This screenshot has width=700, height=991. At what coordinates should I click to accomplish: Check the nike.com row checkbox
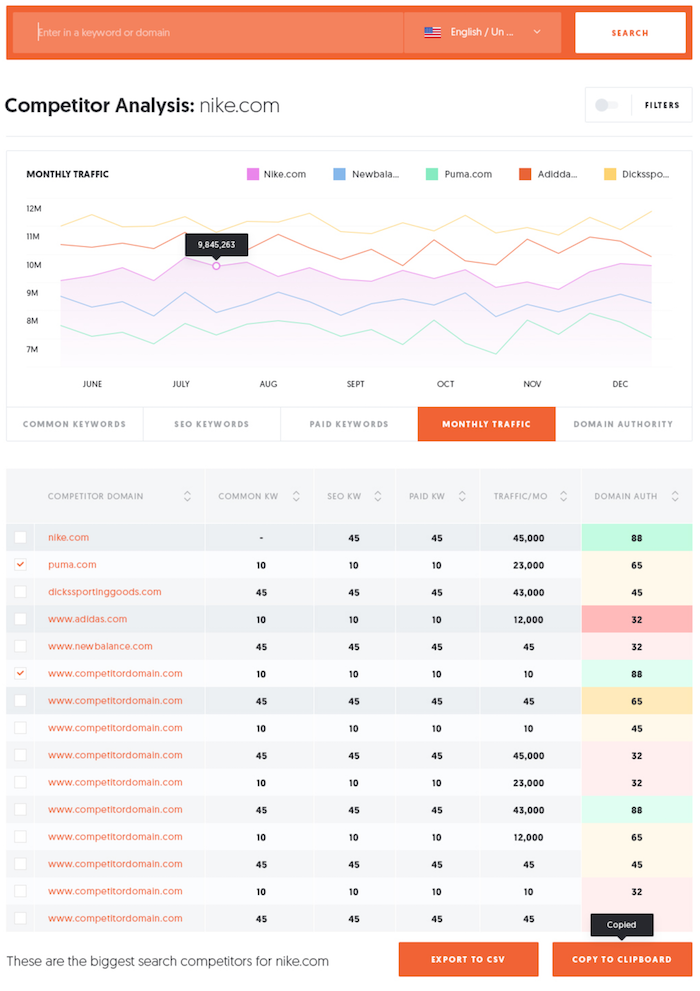tap(21, 538)
